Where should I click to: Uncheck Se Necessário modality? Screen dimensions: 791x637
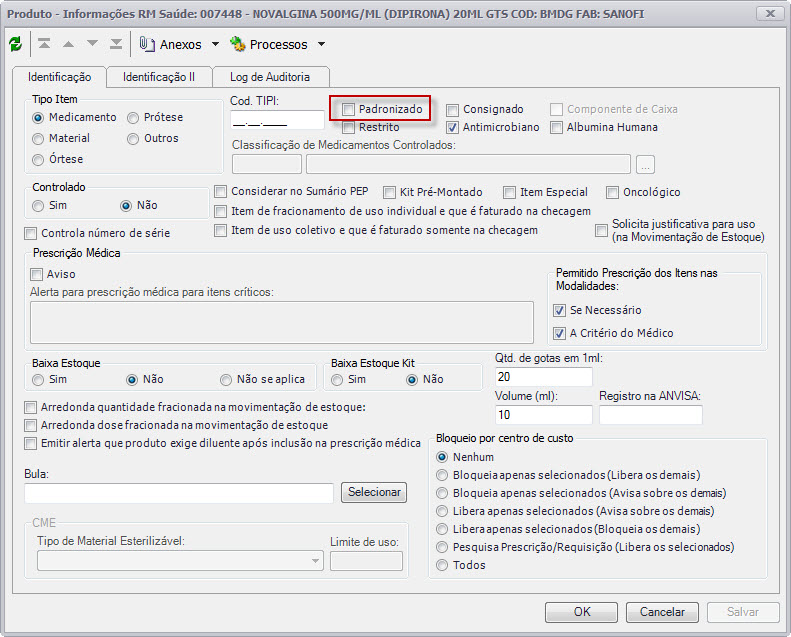coord(559,310)
